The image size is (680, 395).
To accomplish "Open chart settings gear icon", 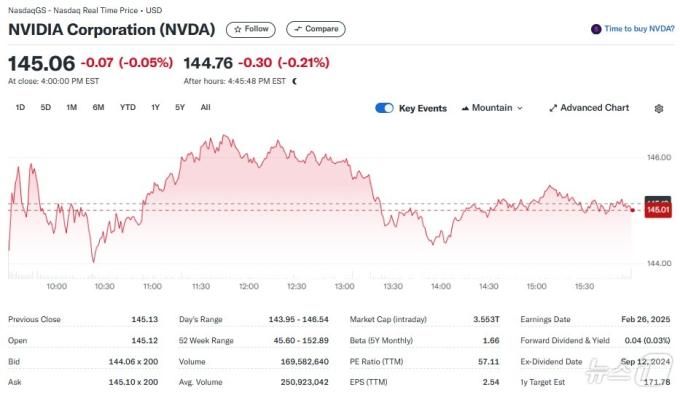I will click(659, 108).
